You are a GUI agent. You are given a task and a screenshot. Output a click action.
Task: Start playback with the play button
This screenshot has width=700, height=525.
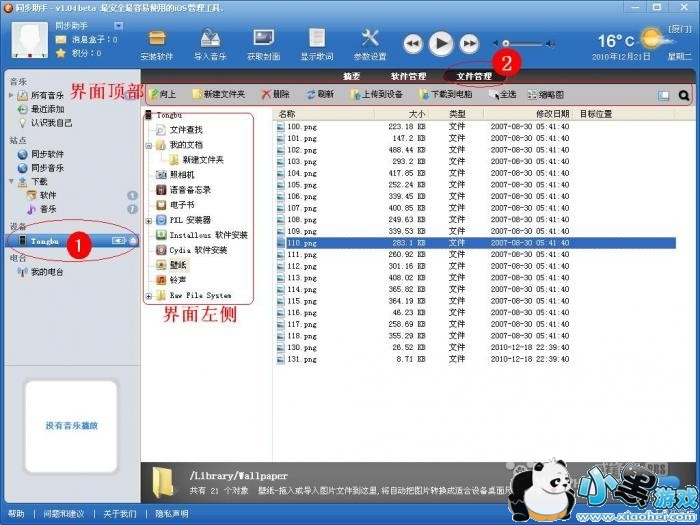tap(441, 43)
